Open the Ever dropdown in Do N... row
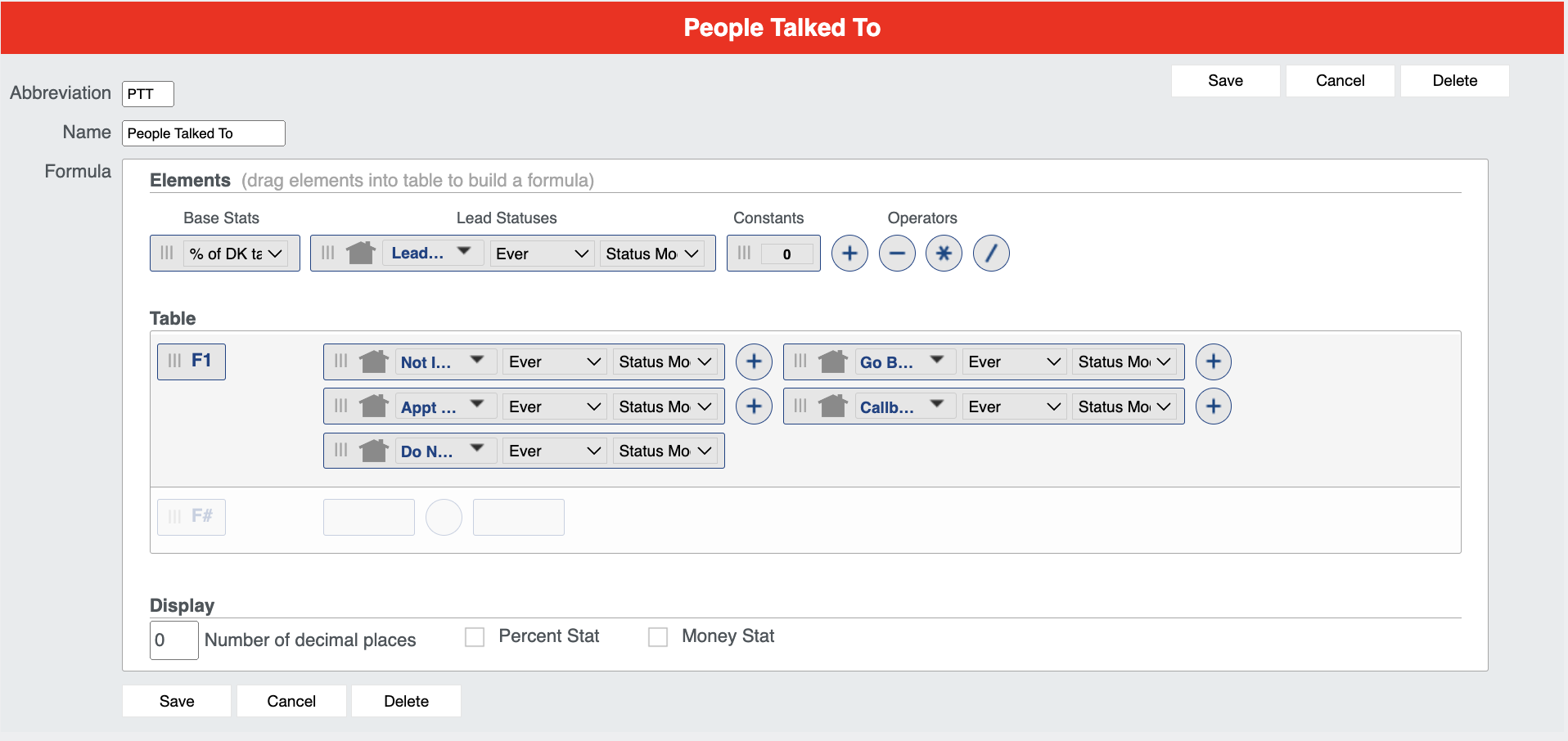1568x741 pixels. (x=555, y=451)
